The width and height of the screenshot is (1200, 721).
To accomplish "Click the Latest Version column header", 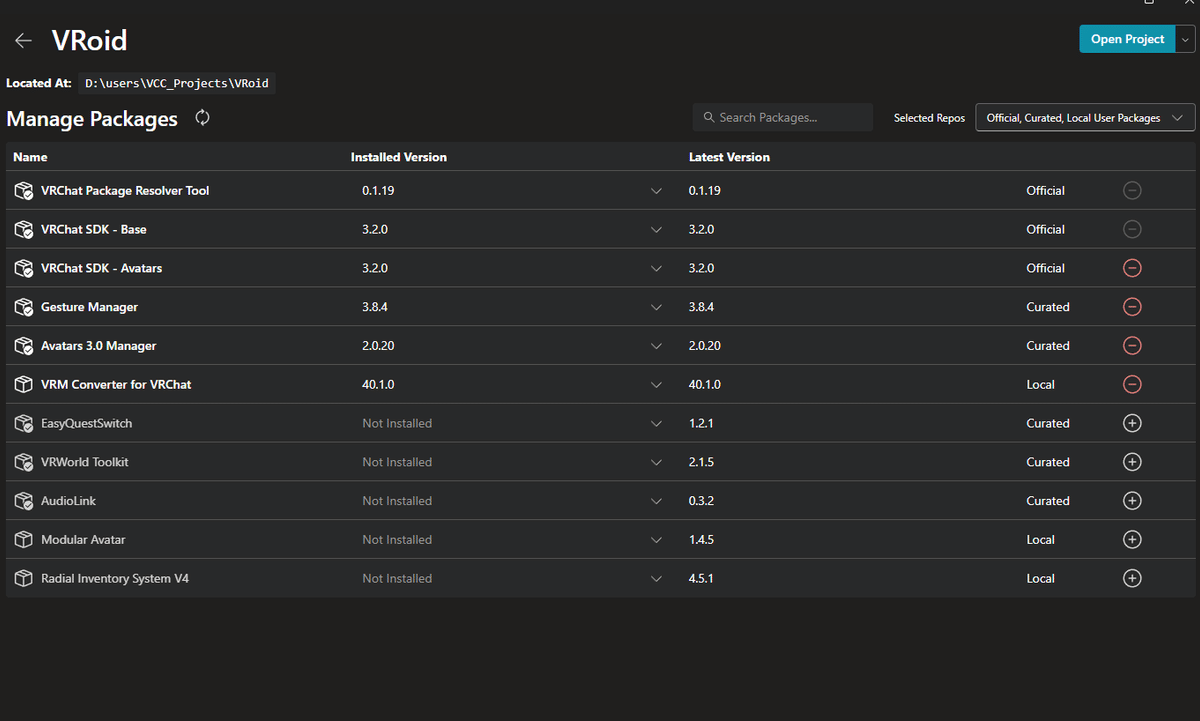I will (x=729, y=157).
